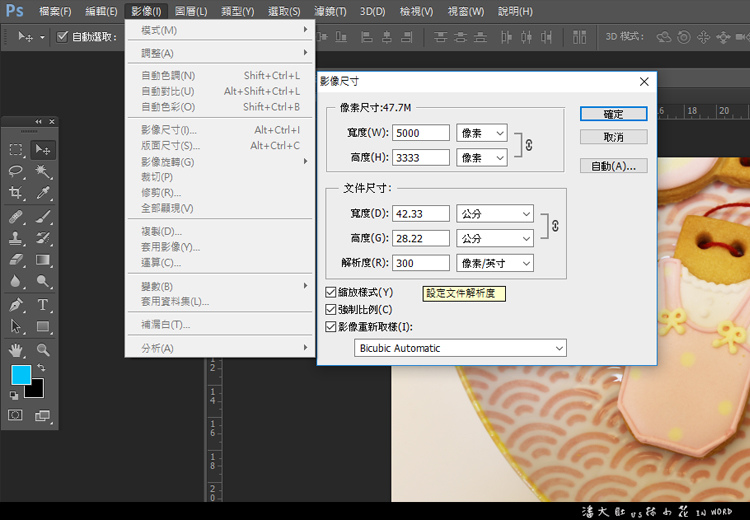
Task: Reset default foreground and background colors
Action: point(14,395)
